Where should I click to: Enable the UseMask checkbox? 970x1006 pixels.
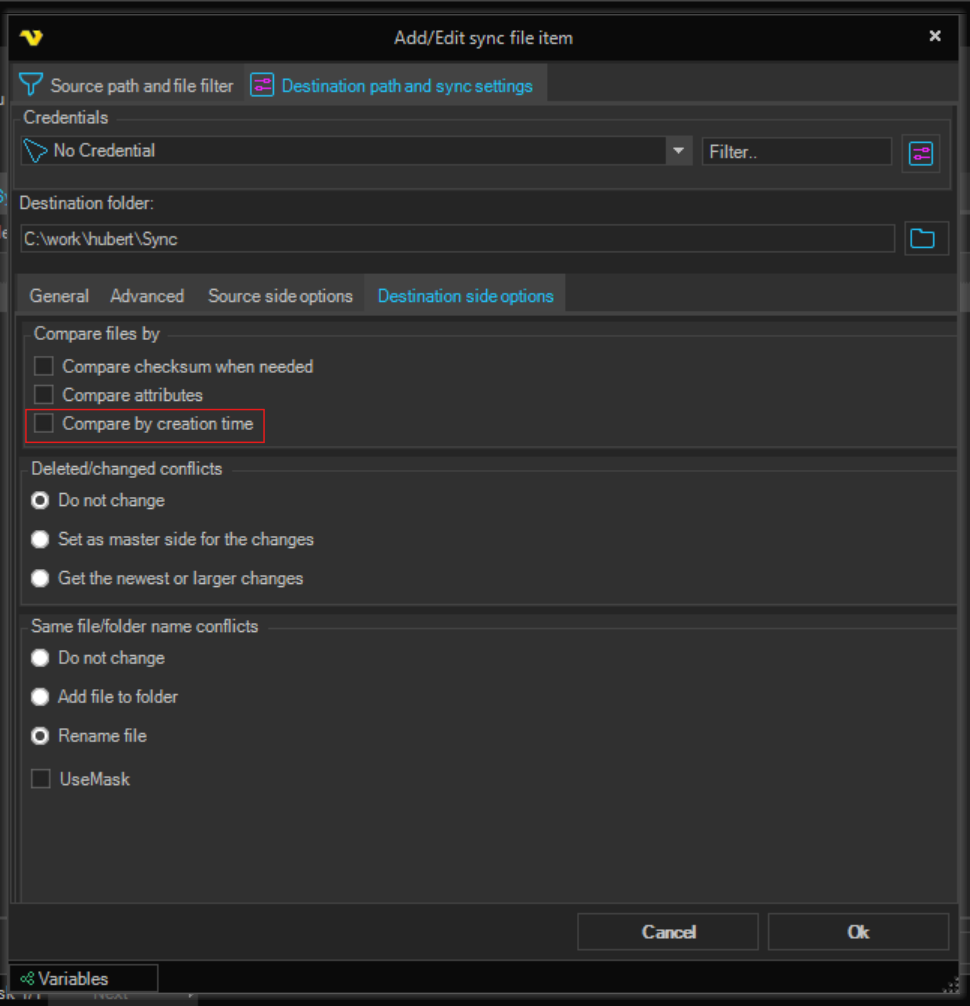pos(41,779)
